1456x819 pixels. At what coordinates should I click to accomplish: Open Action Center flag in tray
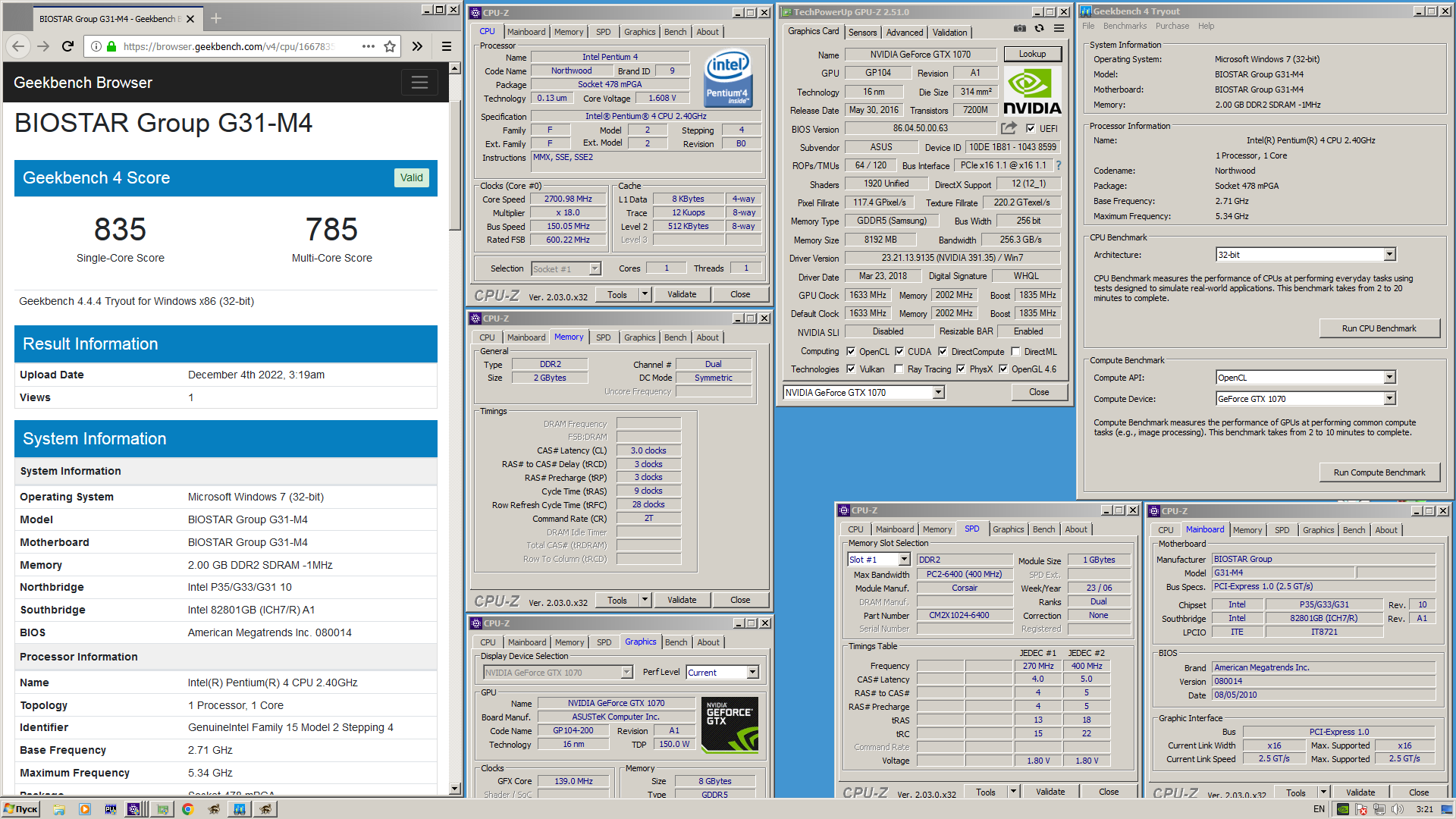click(x=1361, y=809)
